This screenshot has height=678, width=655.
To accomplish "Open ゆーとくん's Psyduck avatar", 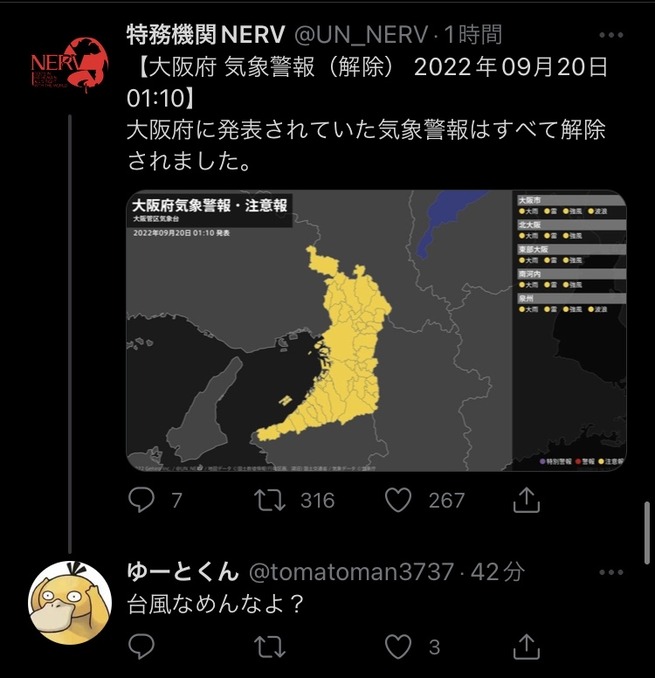I will coord(70,603).
